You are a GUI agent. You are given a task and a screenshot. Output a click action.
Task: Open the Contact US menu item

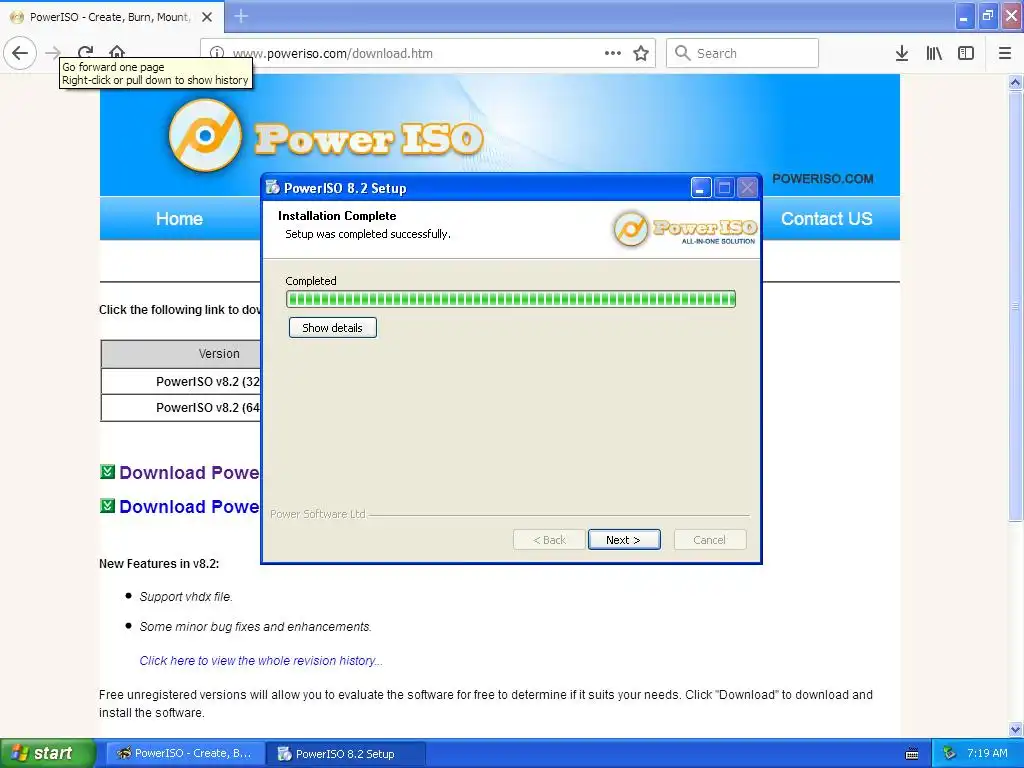pyautogui.click(x=826, y=219)
